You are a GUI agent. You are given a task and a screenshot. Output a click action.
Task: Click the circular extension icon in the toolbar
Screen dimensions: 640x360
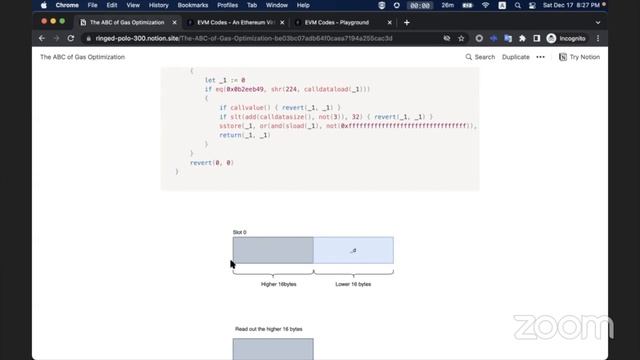(x=479, y=38)
